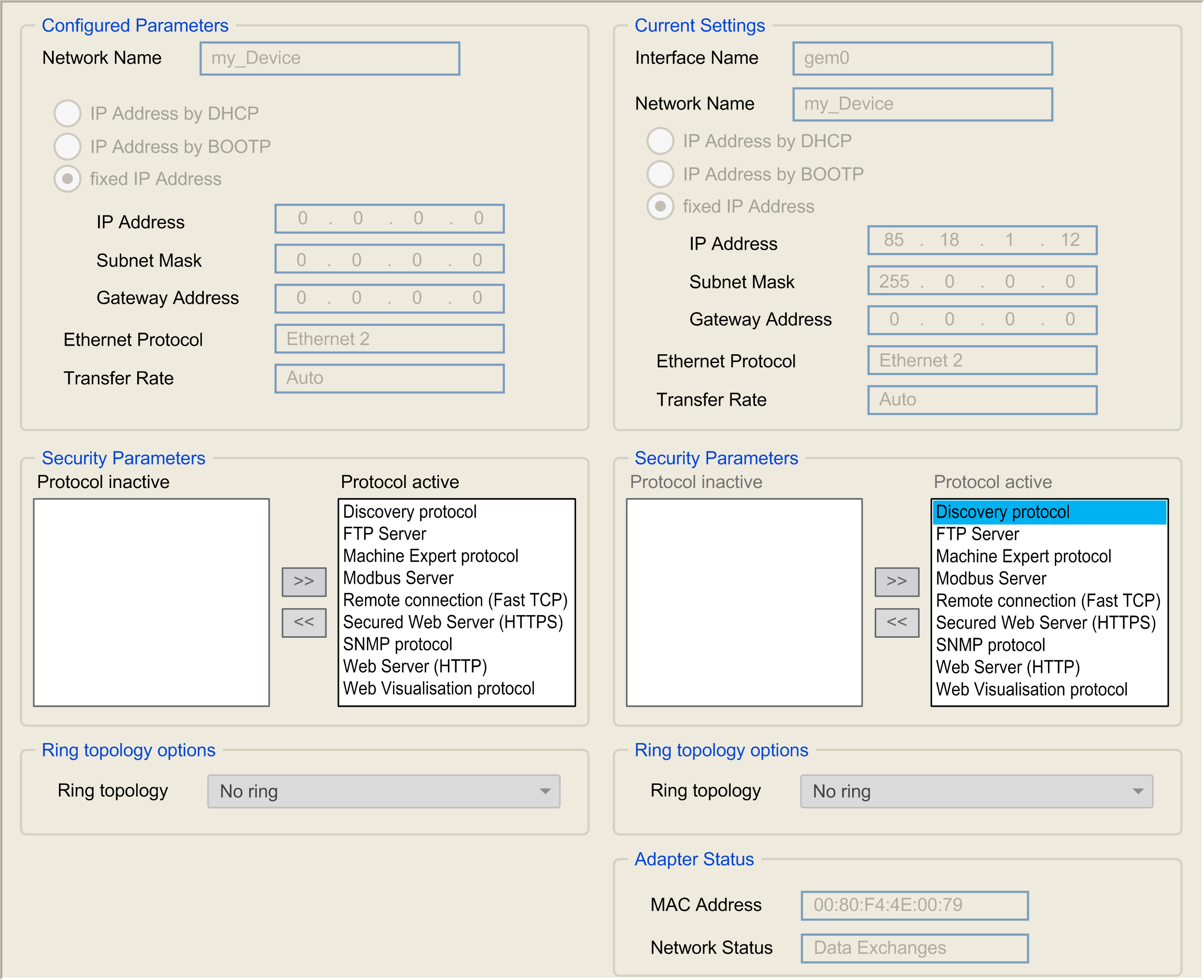Select IP Address by DHCP in Configured Parameters

click(67, 113)
